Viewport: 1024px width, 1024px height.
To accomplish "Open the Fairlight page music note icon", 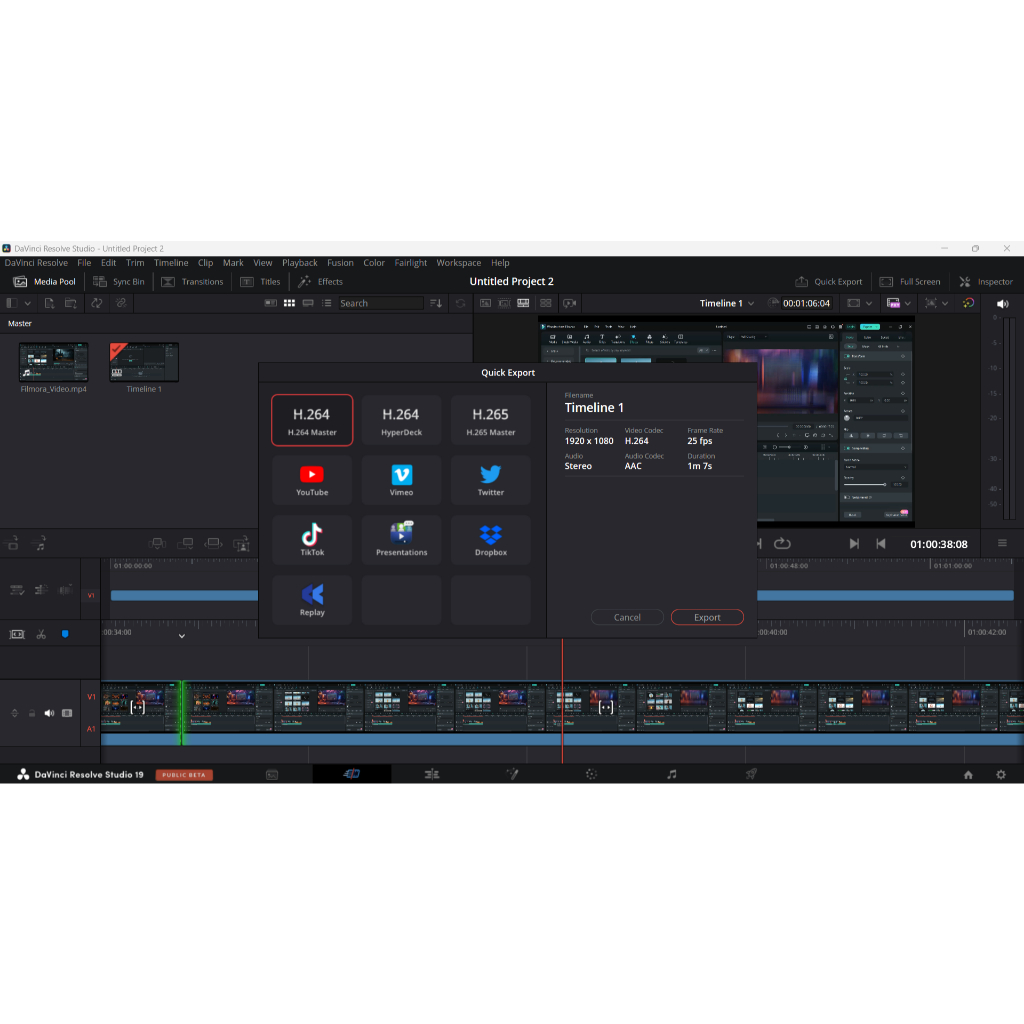I will click(x=671, y=775).
